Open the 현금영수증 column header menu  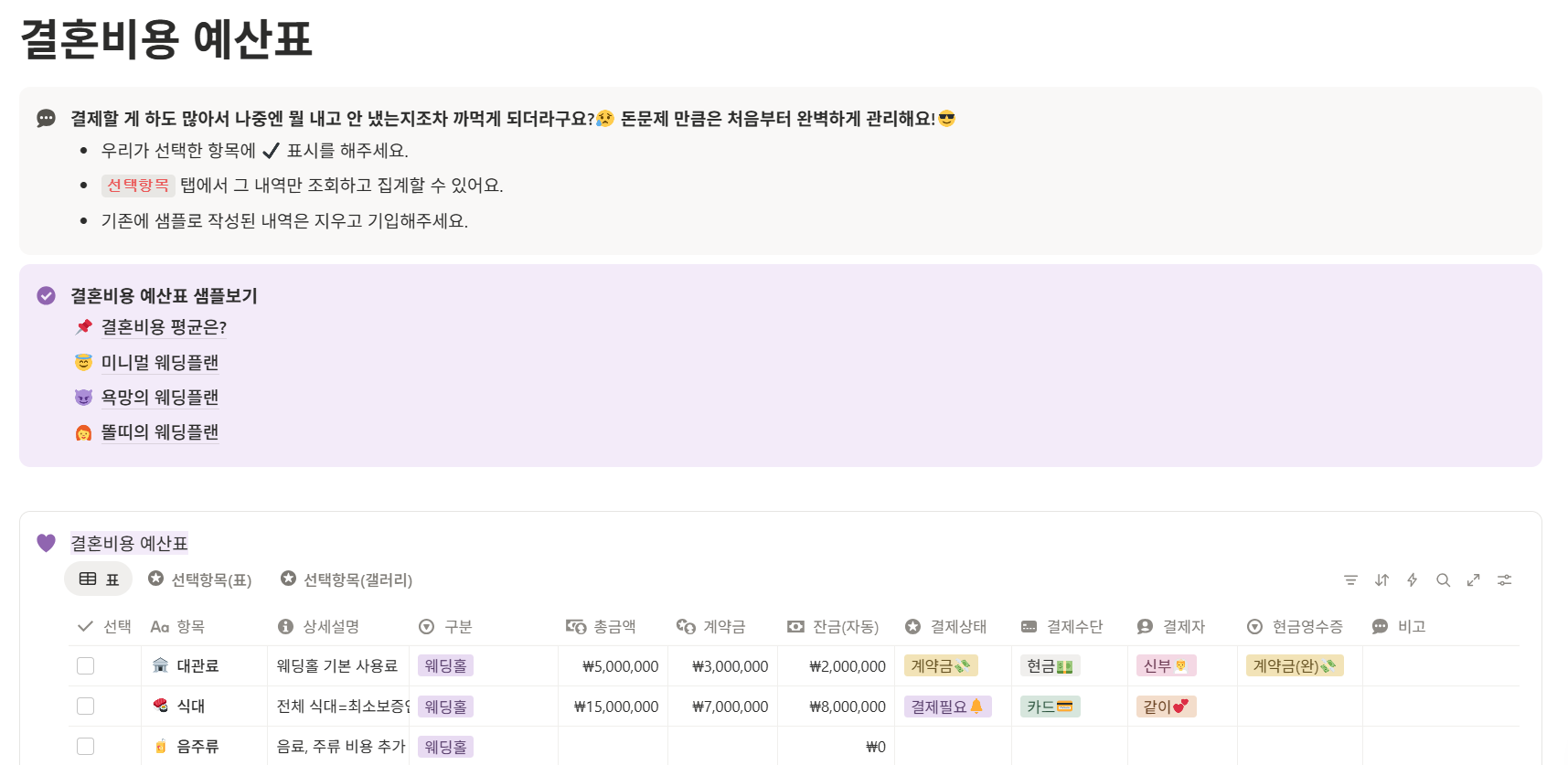coord(1299,626)
